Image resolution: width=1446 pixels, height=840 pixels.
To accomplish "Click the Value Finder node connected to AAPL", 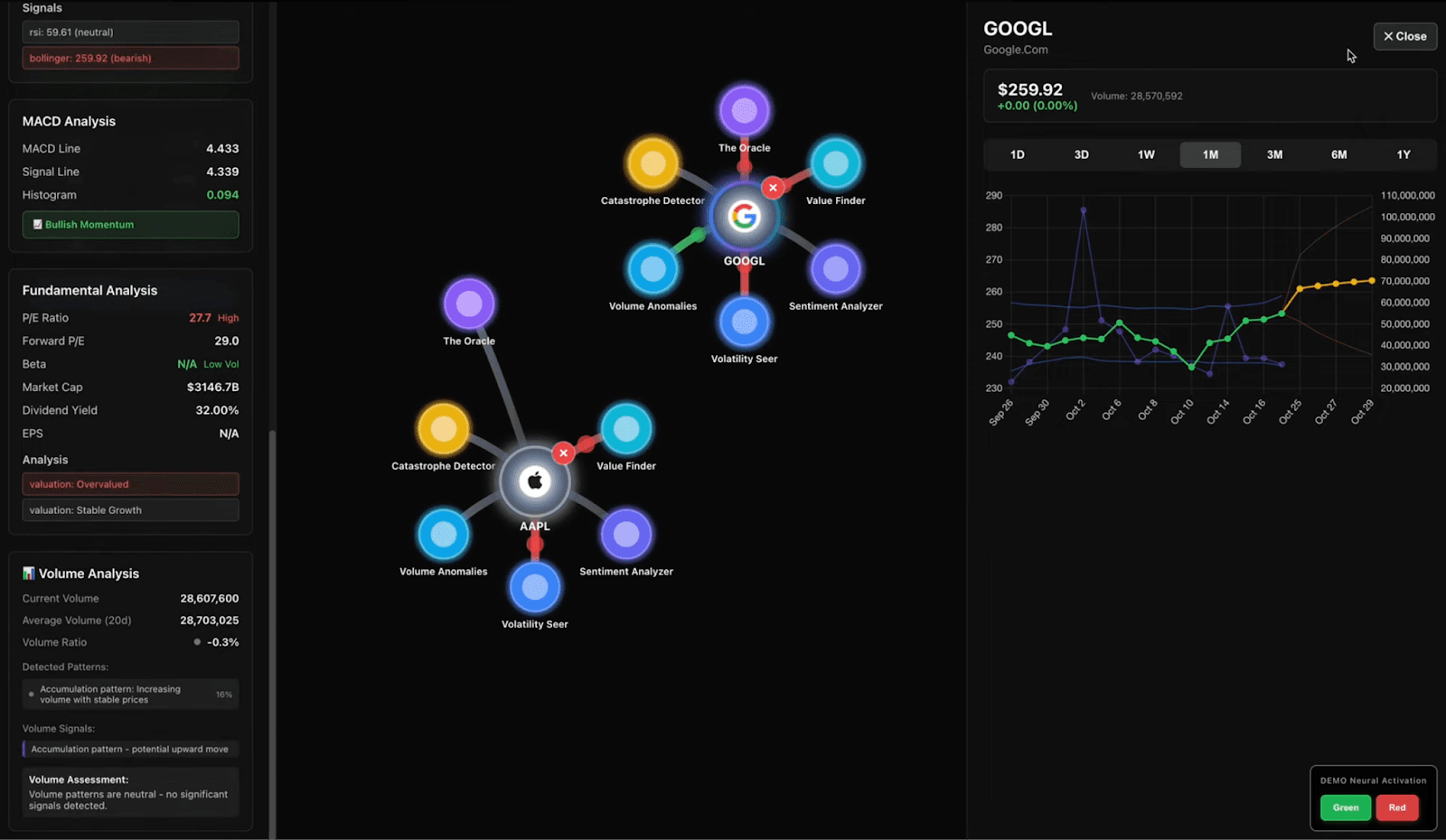I will click(625, 428).
